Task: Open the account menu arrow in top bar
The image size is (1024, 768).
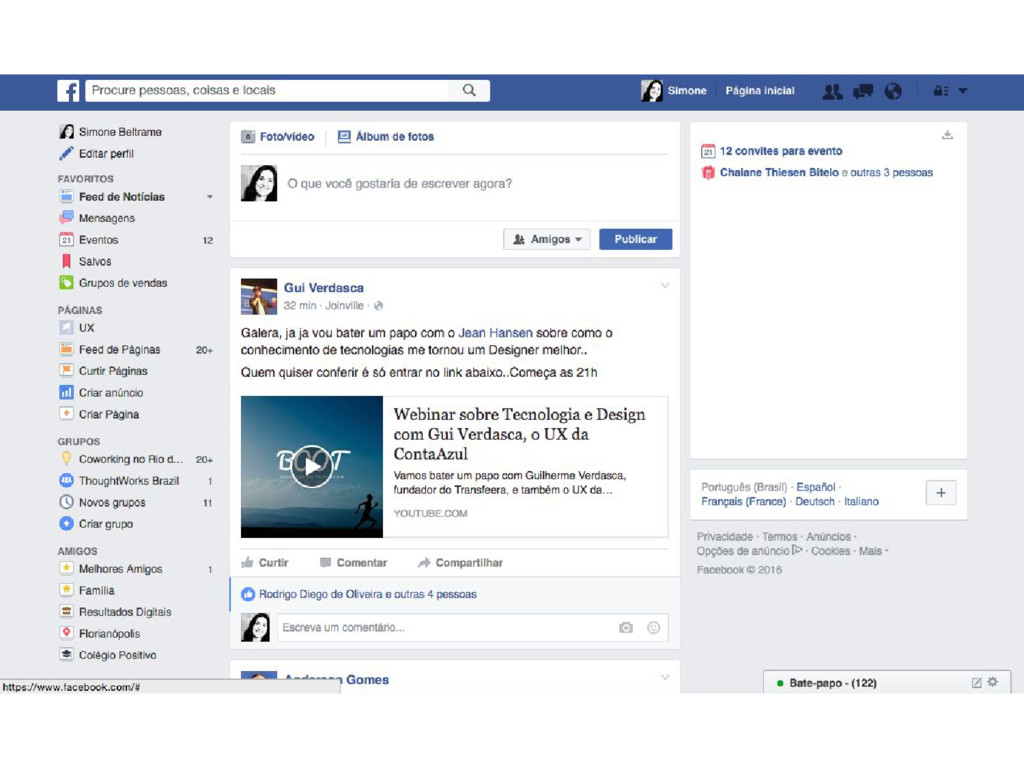Action: tap(963, 91)
